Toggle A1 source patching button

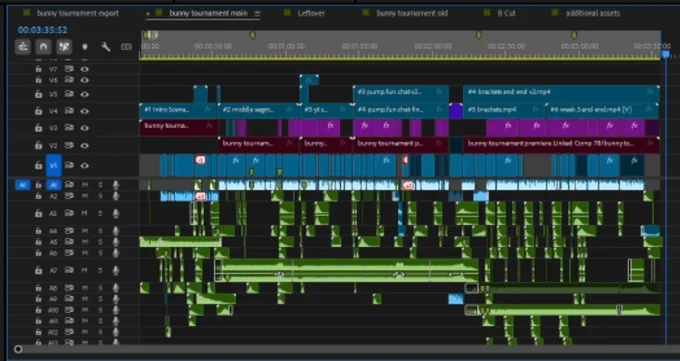pos(23,185)
